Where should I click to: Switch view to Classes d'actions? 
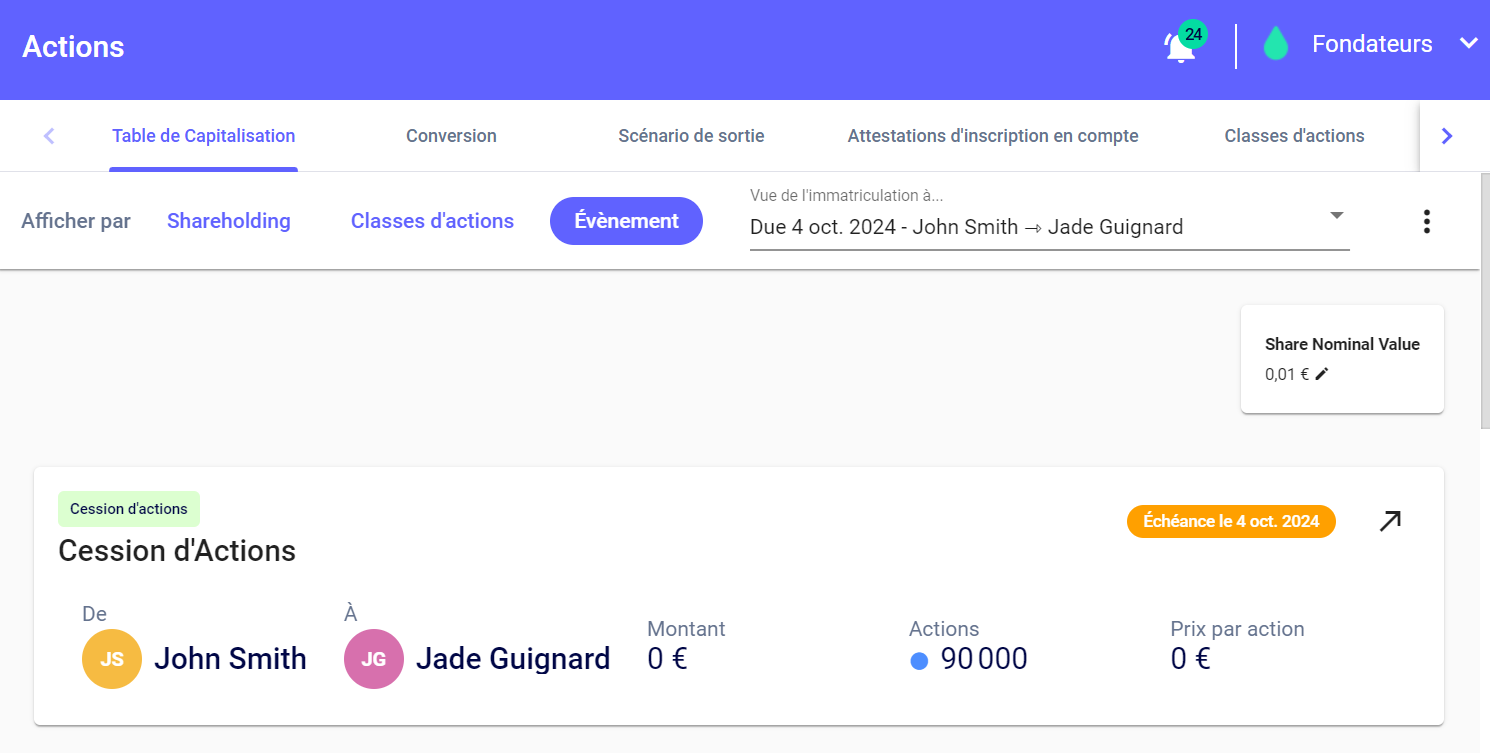432,221
